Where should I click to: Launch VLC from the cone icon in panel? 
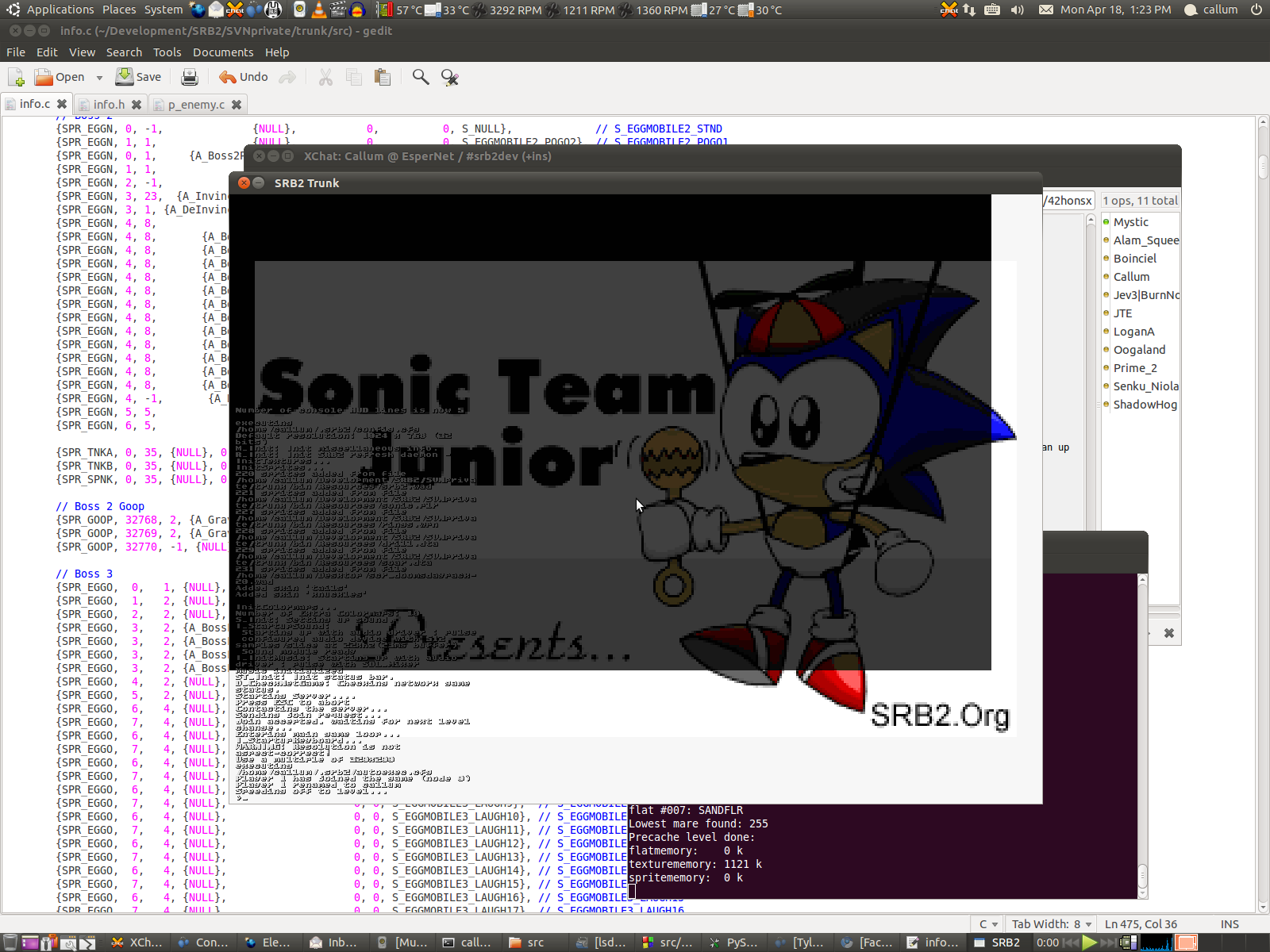click(318, 10)
